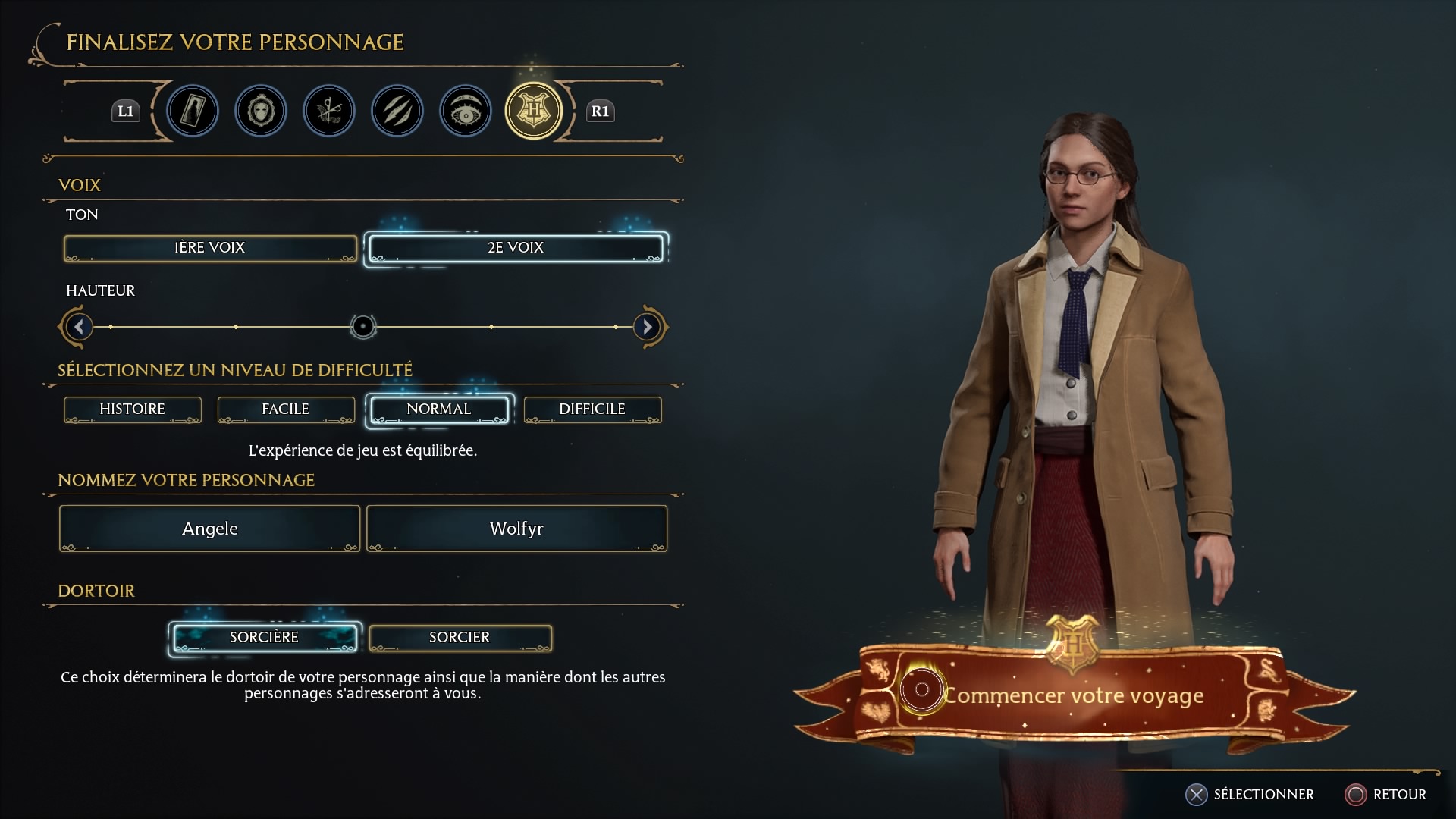Open the scars claw-marks tab
The height and width of the screenshot is (819, 1456).
[397, 111]
